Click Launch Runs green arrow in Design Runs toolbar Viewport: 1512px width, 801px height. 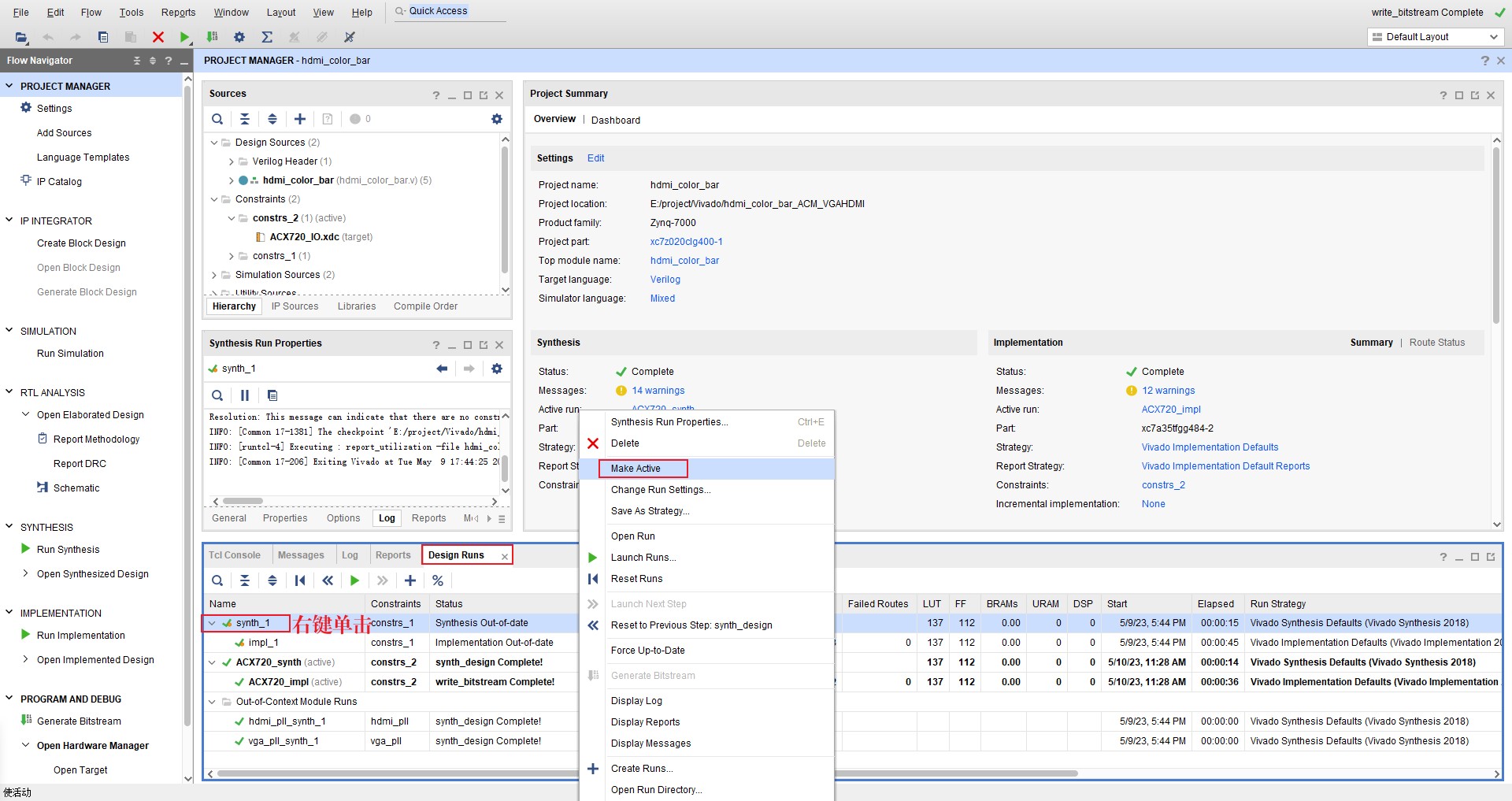point(355,580)
